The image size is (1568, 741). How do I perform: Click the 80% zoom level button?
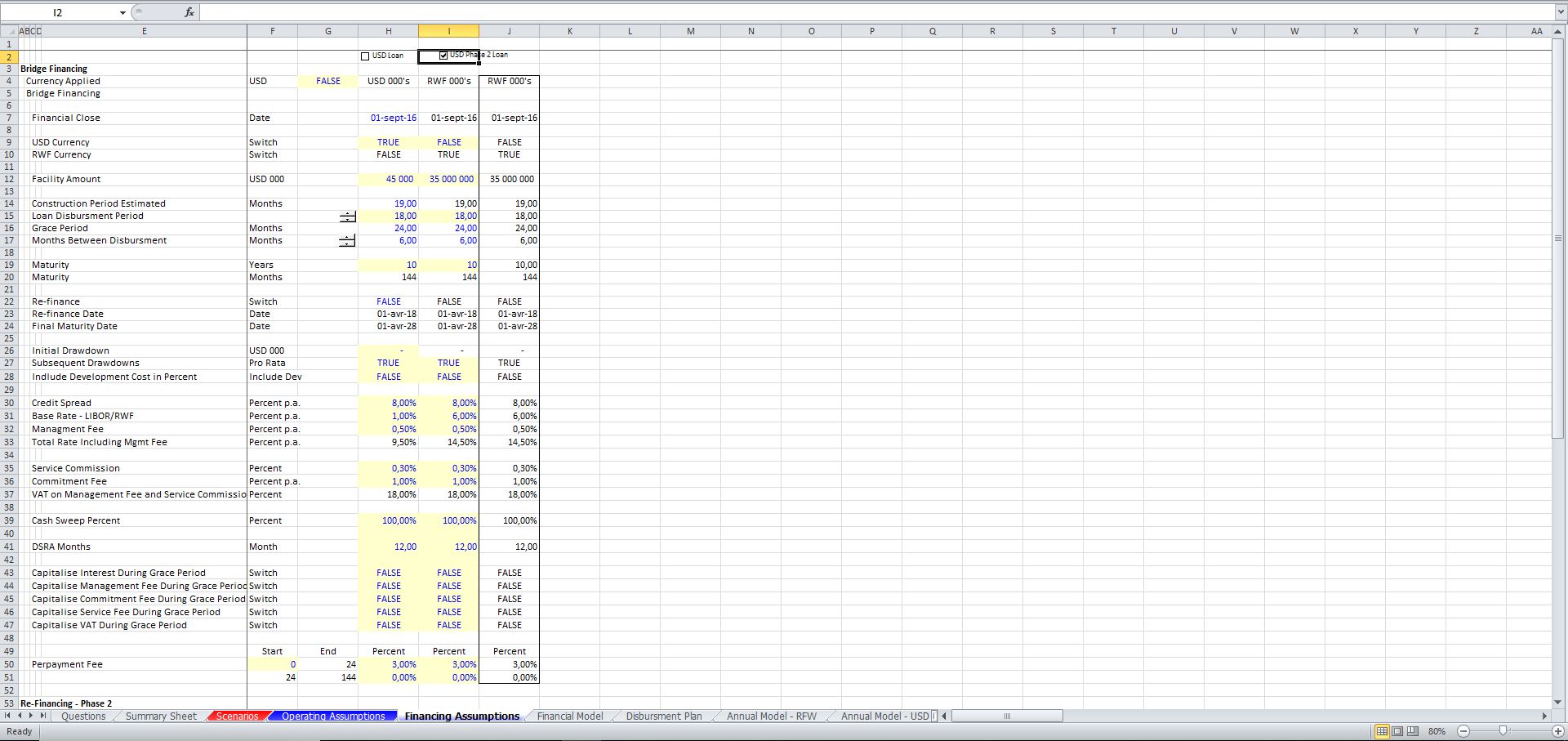1437,731
